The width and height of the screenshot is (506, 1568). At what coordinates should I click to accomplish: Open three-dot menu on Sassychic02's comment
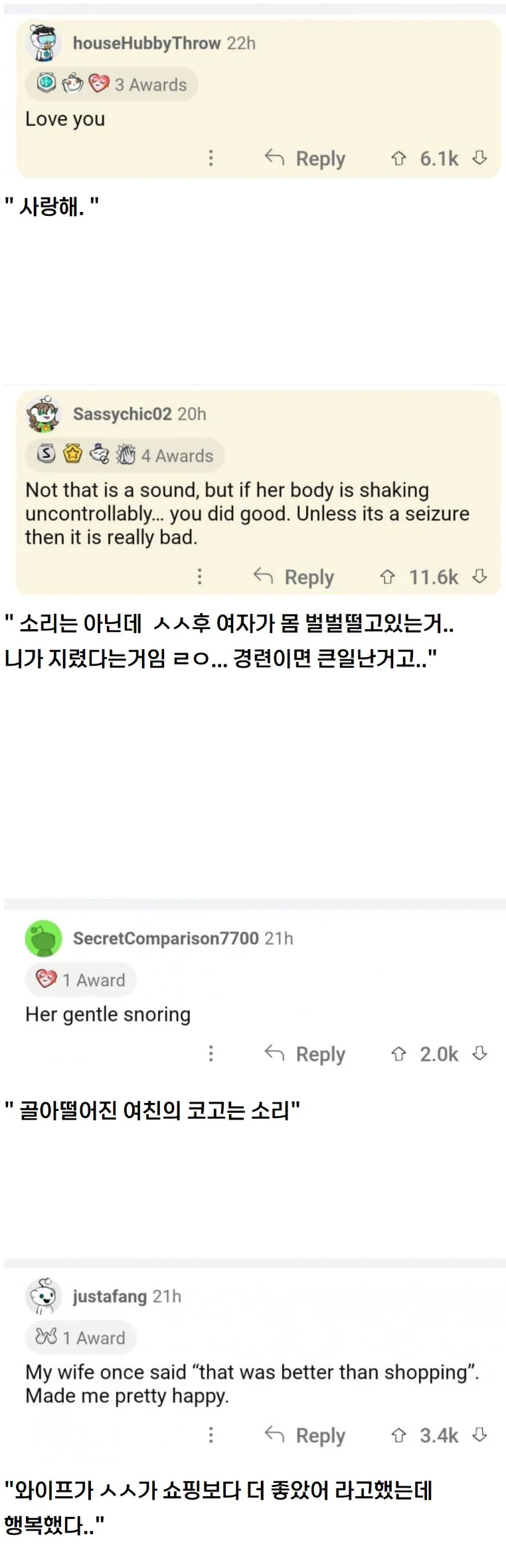click(x=199, y=577)
